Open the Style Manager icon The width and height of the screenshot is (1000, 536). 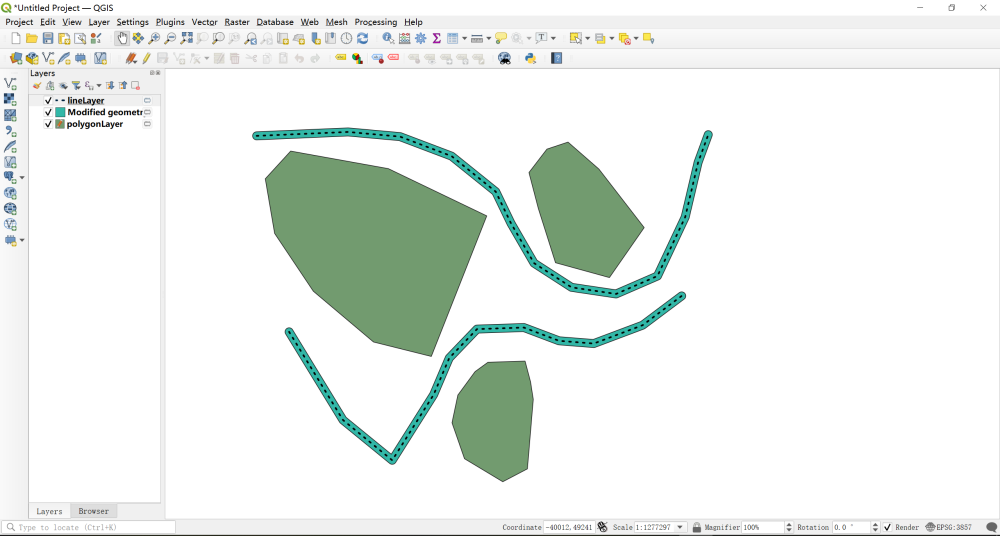click(x=96, y=38)
